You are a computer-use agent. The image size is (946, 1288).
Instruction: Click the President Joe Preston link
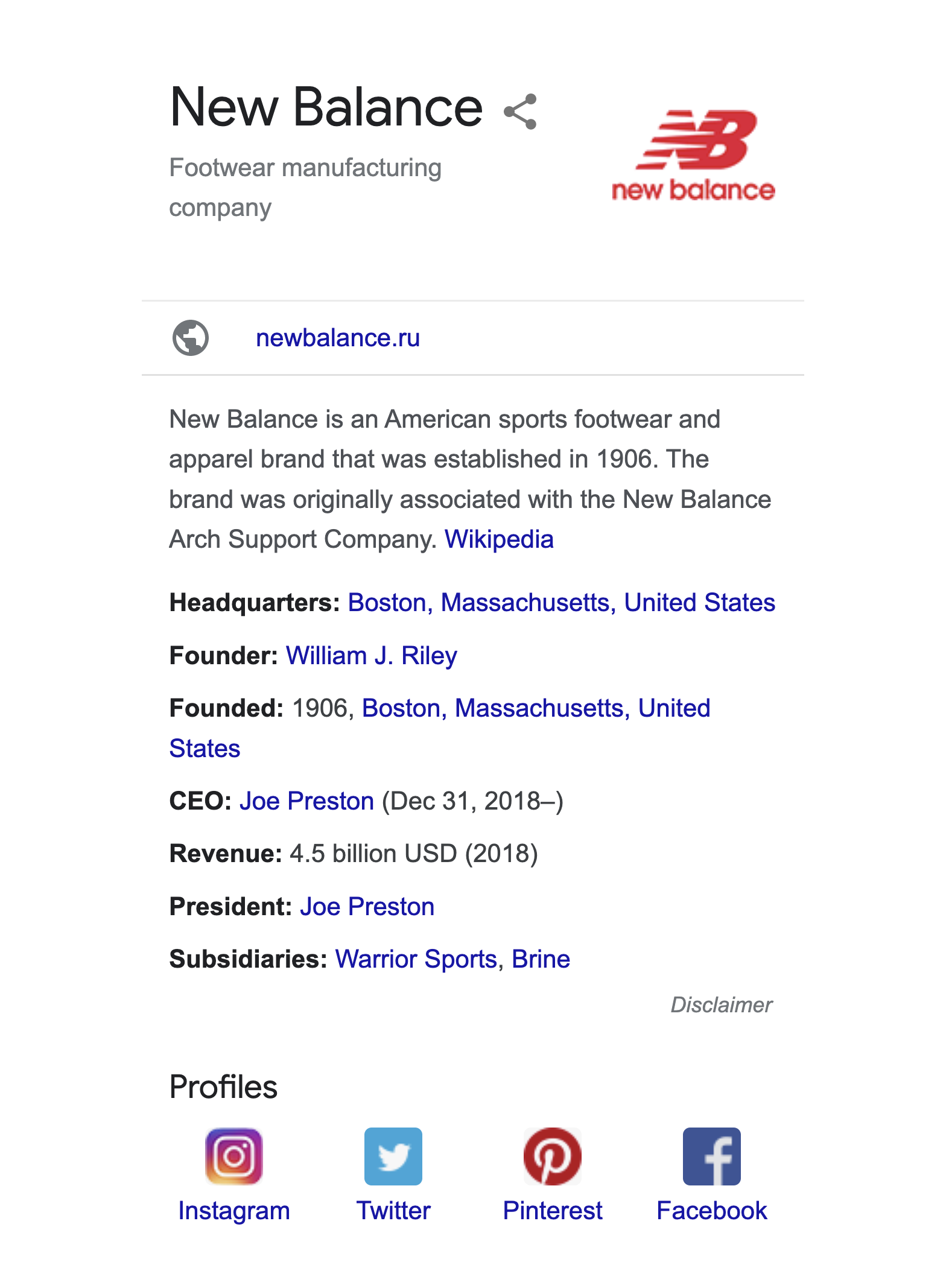click(x=367, y=907)
